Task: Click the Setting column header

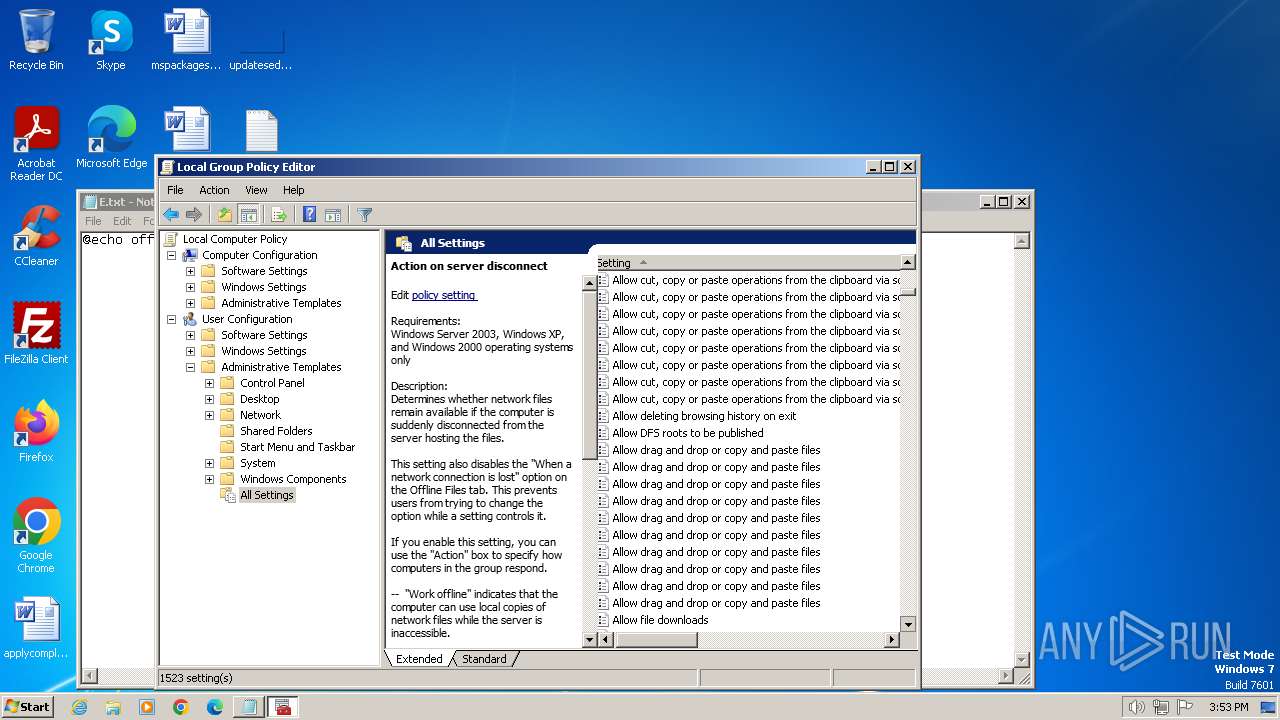Action: coord(748,263)
